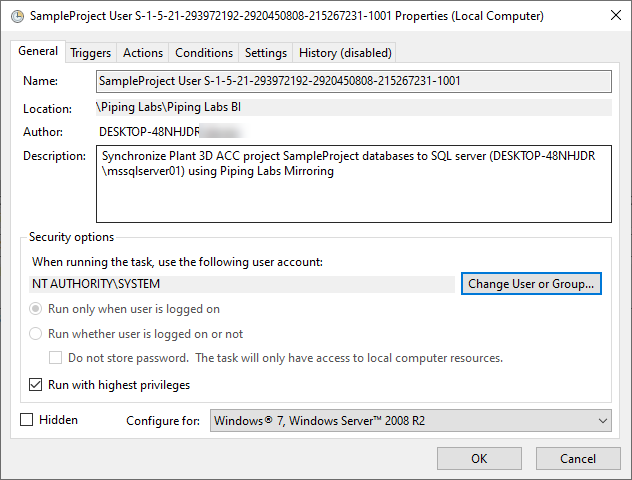The height and width of the screenshot is (480, 632).
Task: Select the General tab
Action: (x=38, y=51)
